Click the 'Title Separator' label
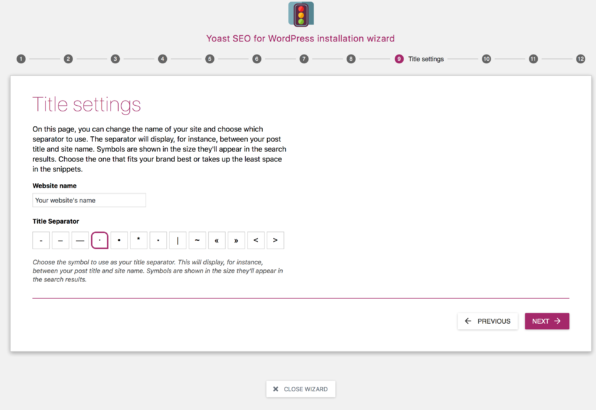 click(55, 221)
